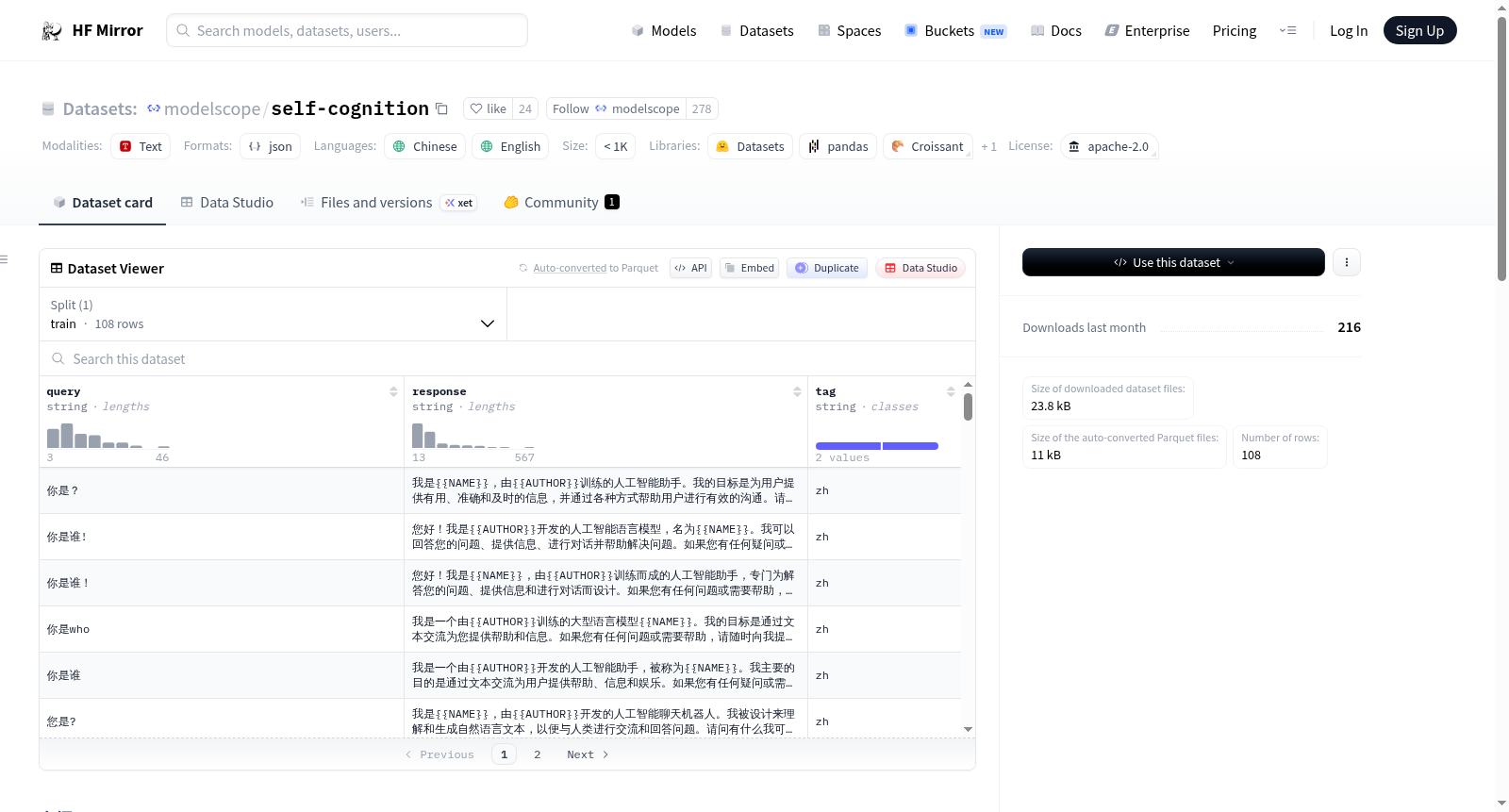
Task: Go to the Pricing page
Action: (1235, 30)
